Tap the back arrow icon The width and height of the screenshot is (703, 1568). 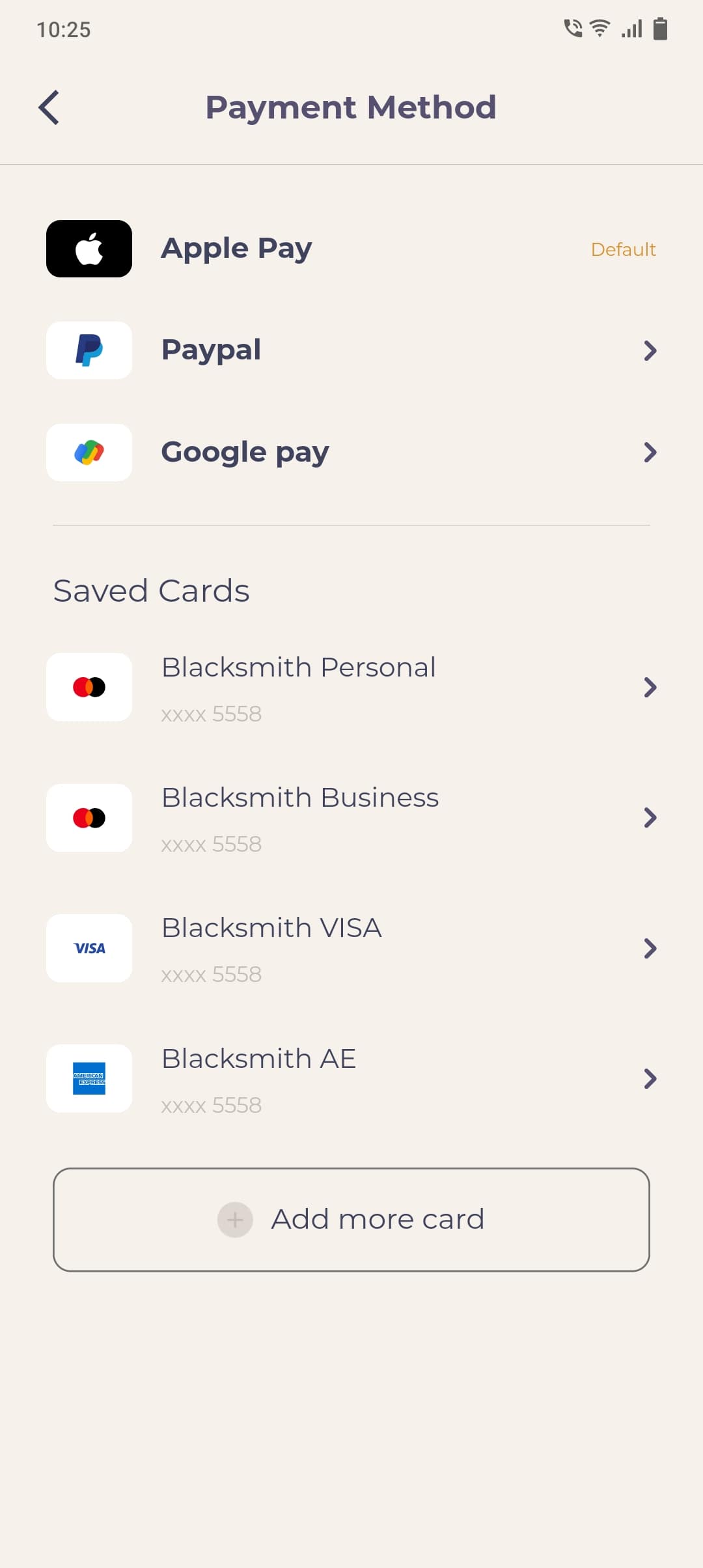49,107
